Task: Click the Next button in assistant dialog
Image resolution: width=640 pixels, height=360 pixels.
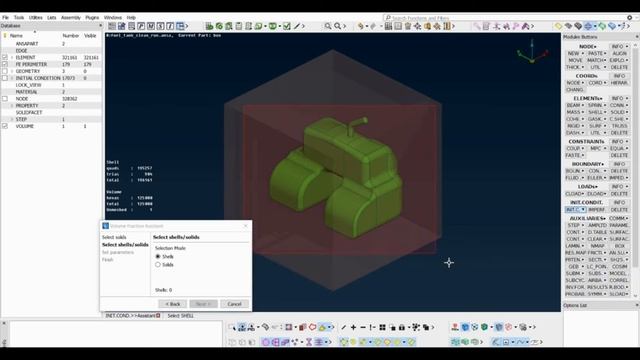Action: tap(203, 304)
